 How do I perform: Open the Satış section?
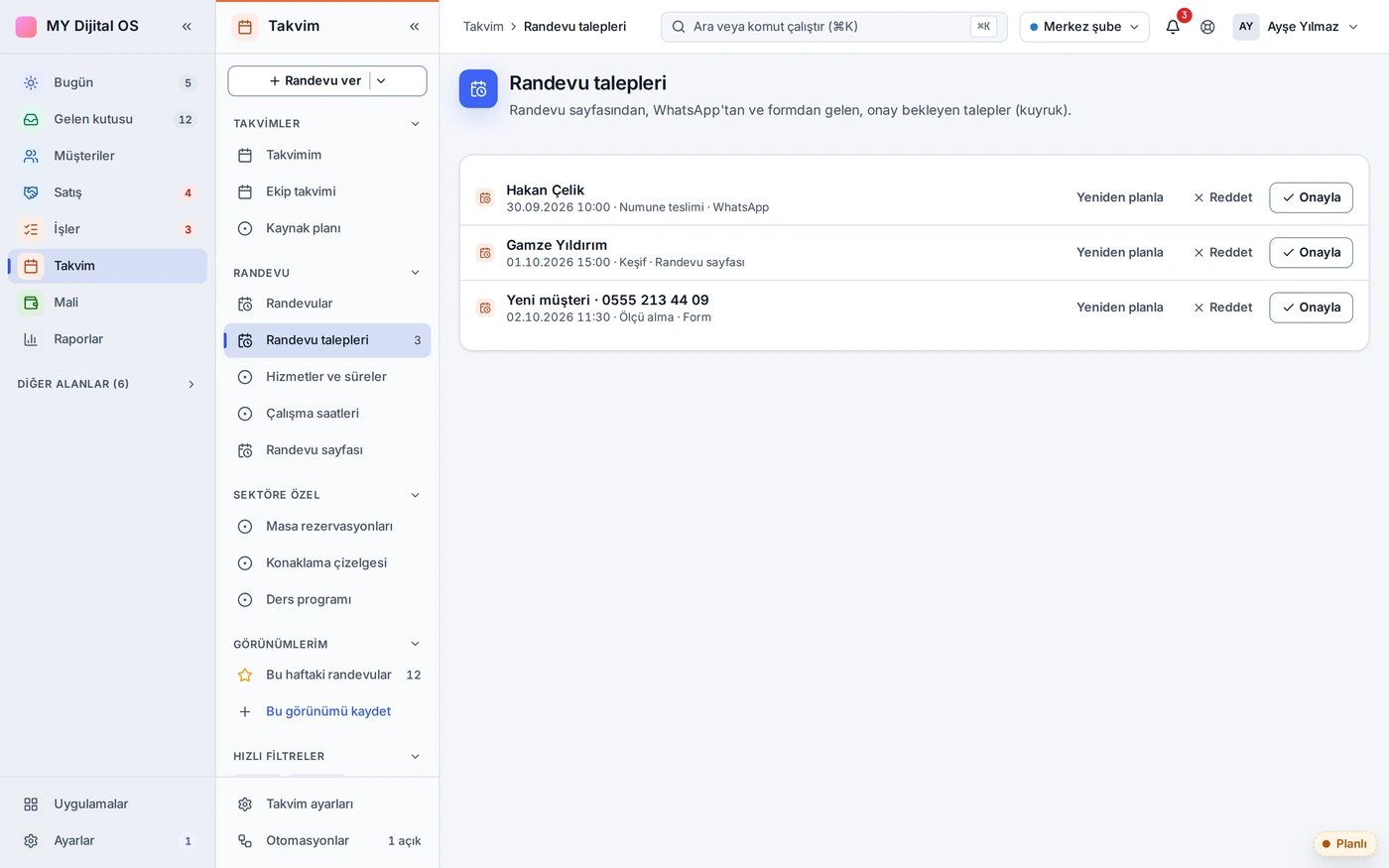tap(107, 192)
